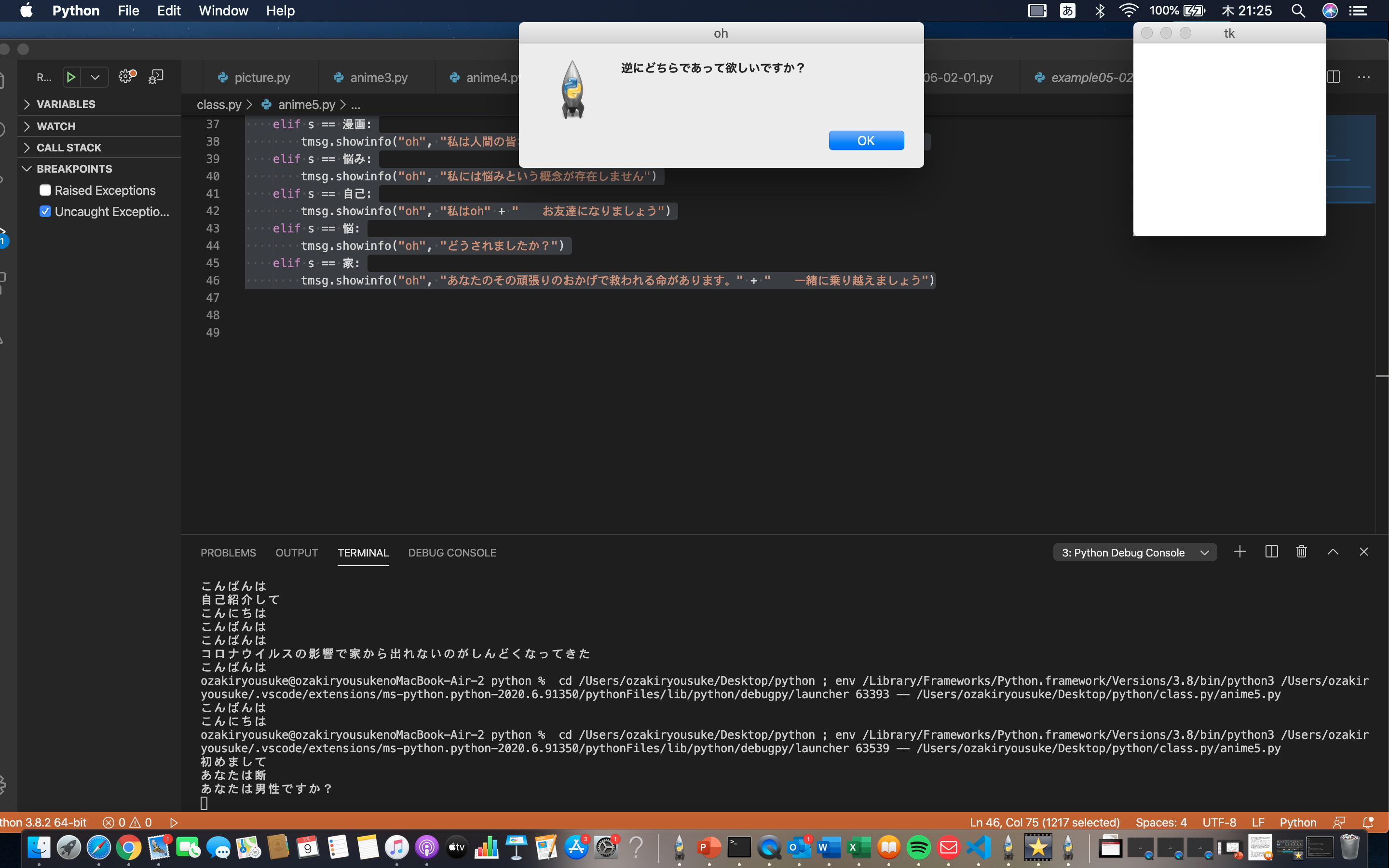The image size is (1389, 868).
Task: Add a new terminal with the plus icon
Action: tap(1240, 552)
